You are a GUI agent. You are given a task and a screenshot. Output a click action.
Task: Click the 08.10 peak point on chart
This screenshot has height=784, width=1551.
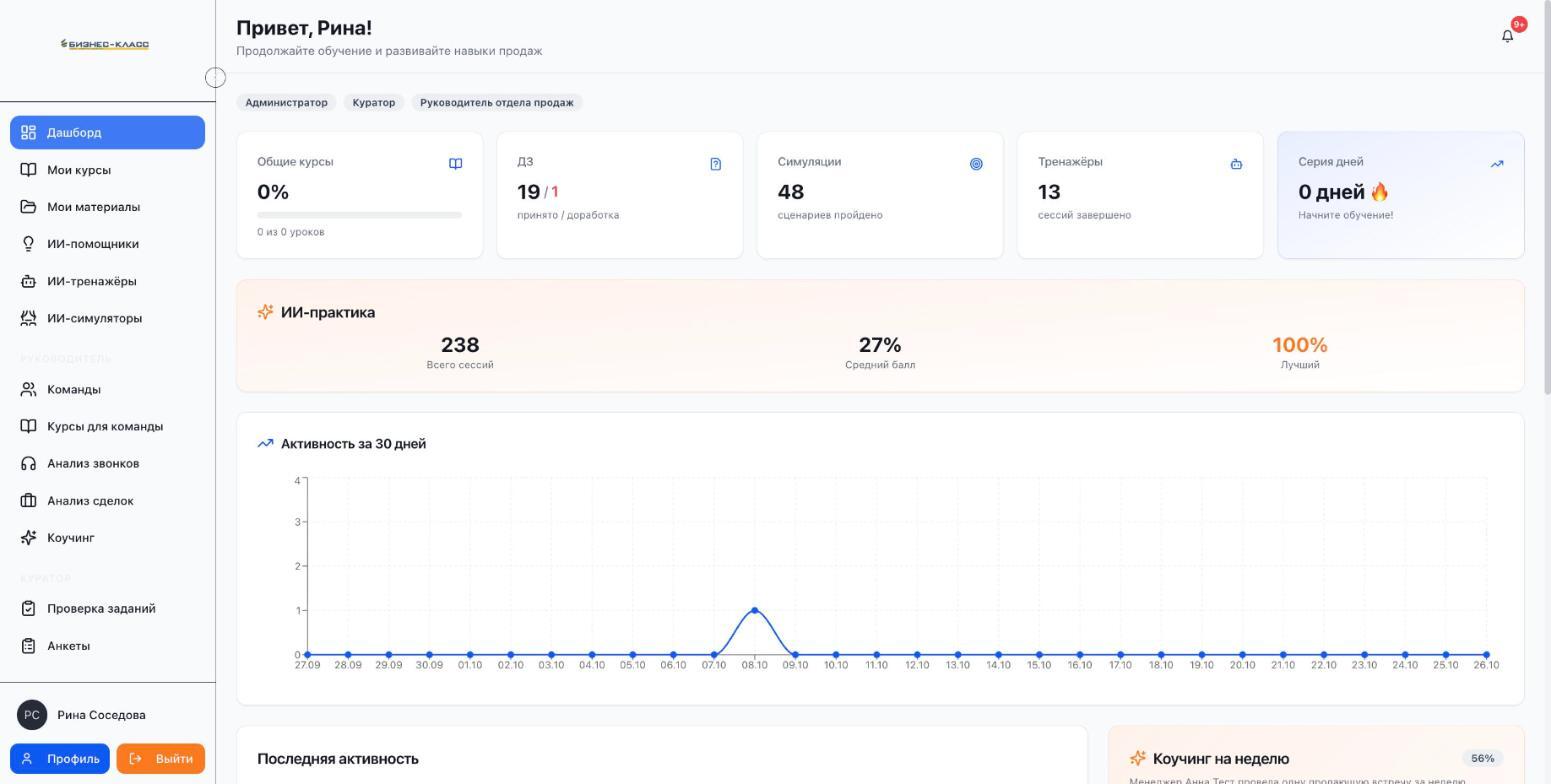pyautogui.click(x=754, y=610)
